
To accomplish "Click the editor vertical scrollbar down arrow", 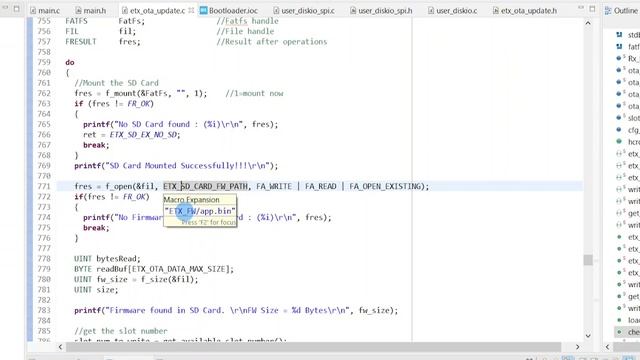I will 588,336.
